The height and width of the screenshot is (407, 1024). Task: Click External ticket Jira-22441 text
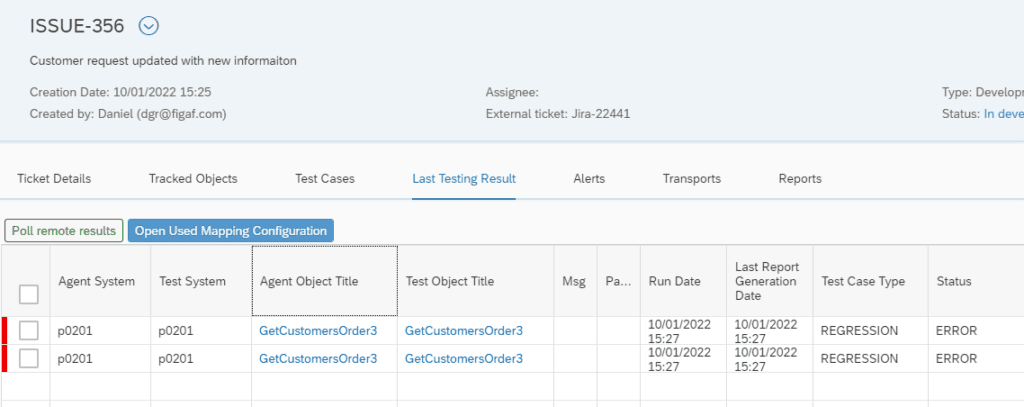558,114
